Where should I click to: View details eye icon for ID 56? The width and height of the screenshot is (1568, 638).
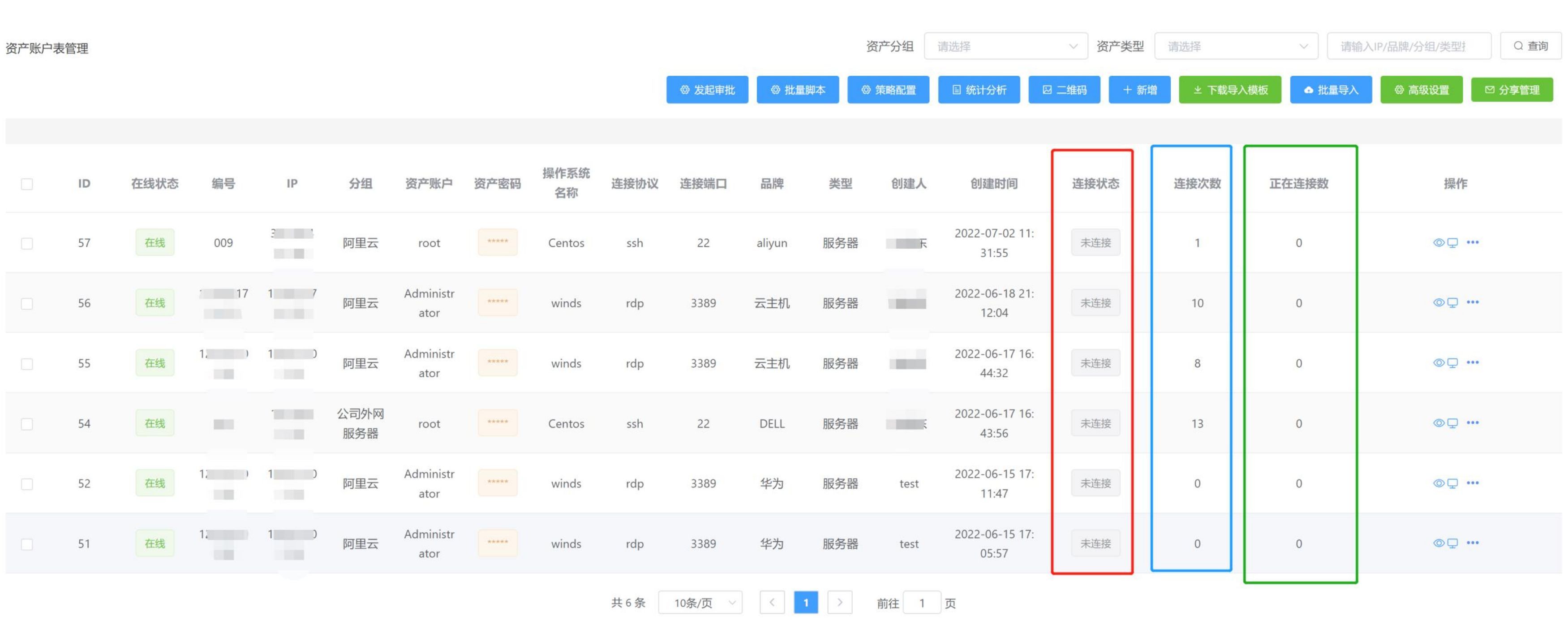[x=1439, y=302]
